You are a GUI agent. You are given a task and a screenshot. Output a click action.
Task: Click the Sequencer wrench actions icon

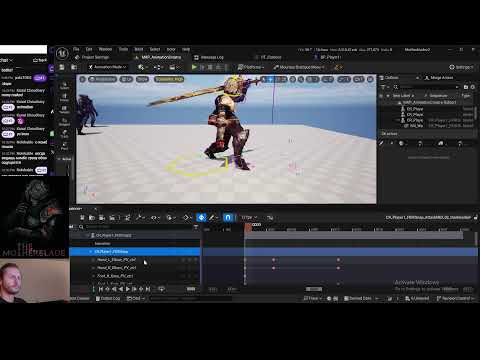(x=140, y=218)
